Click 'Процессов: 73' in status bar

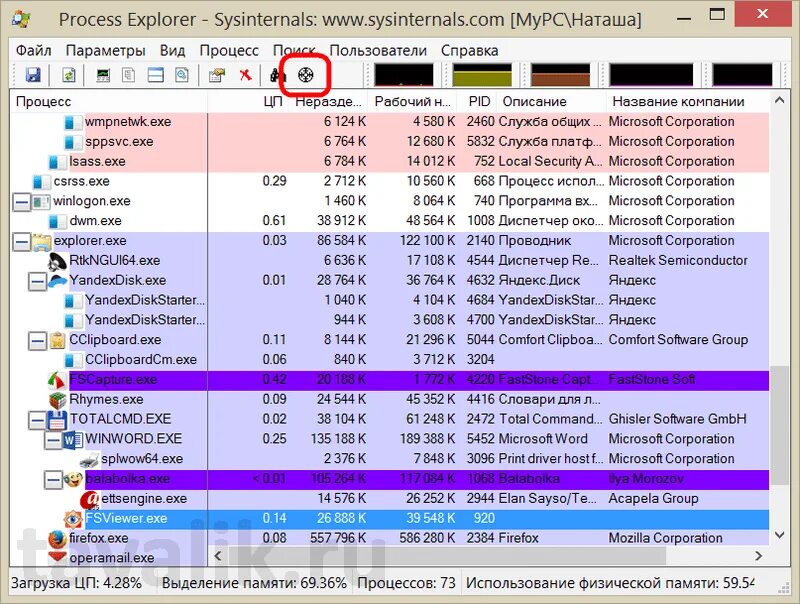coord(406,583)
